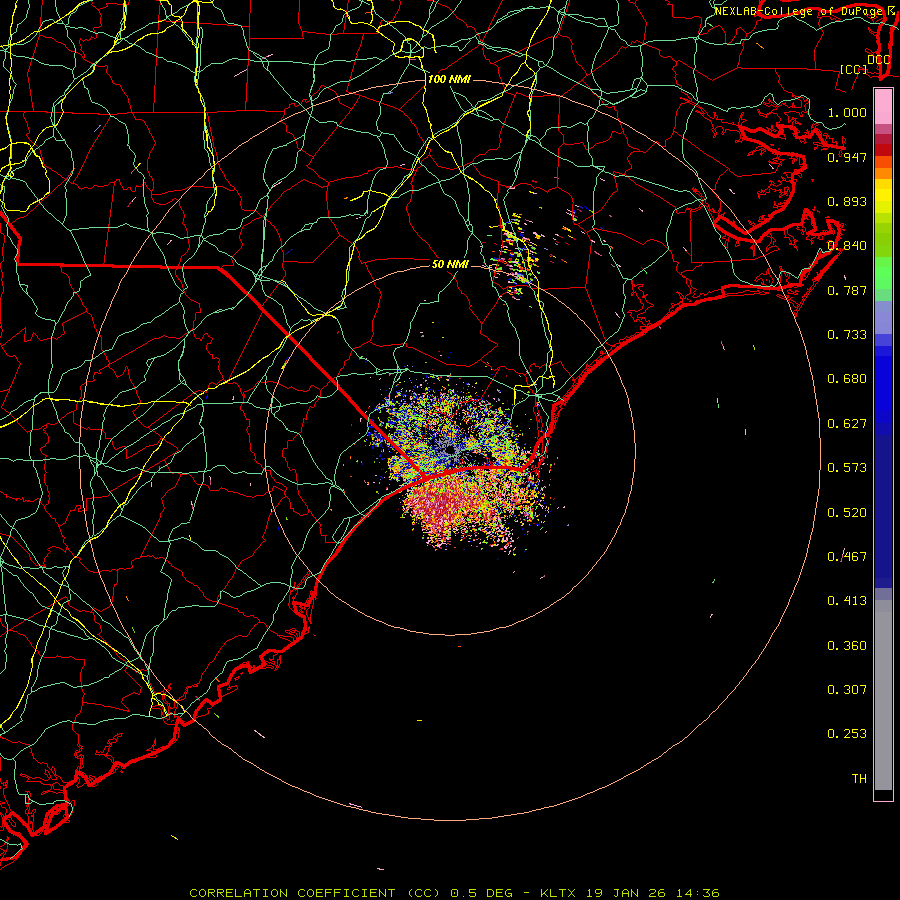Image resolution: width=900 pixels, height=900 pixels.
Task: Click the 0.840 color scale value
Action: pos(847,246)
